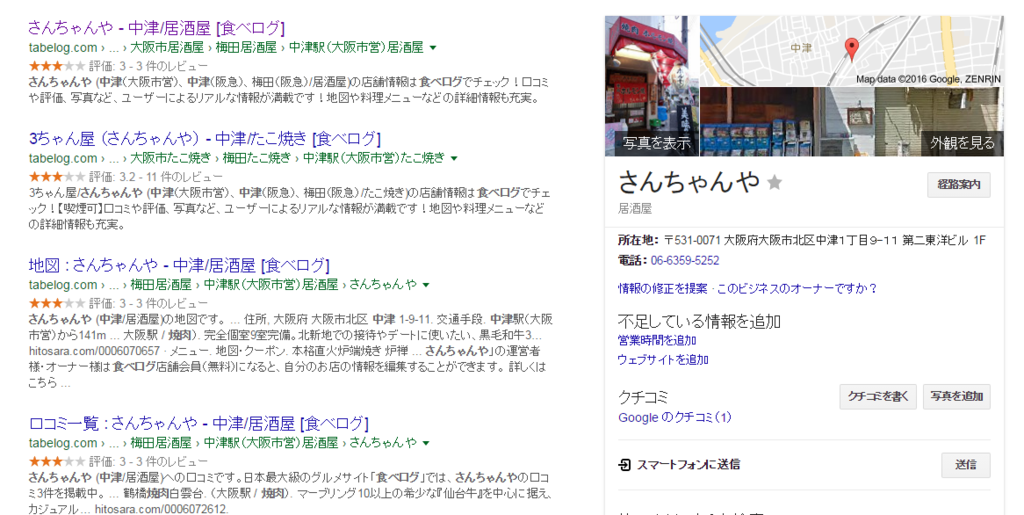
Task: Open the 写真を表示 photo thumbnail
Action: point(651,86)
